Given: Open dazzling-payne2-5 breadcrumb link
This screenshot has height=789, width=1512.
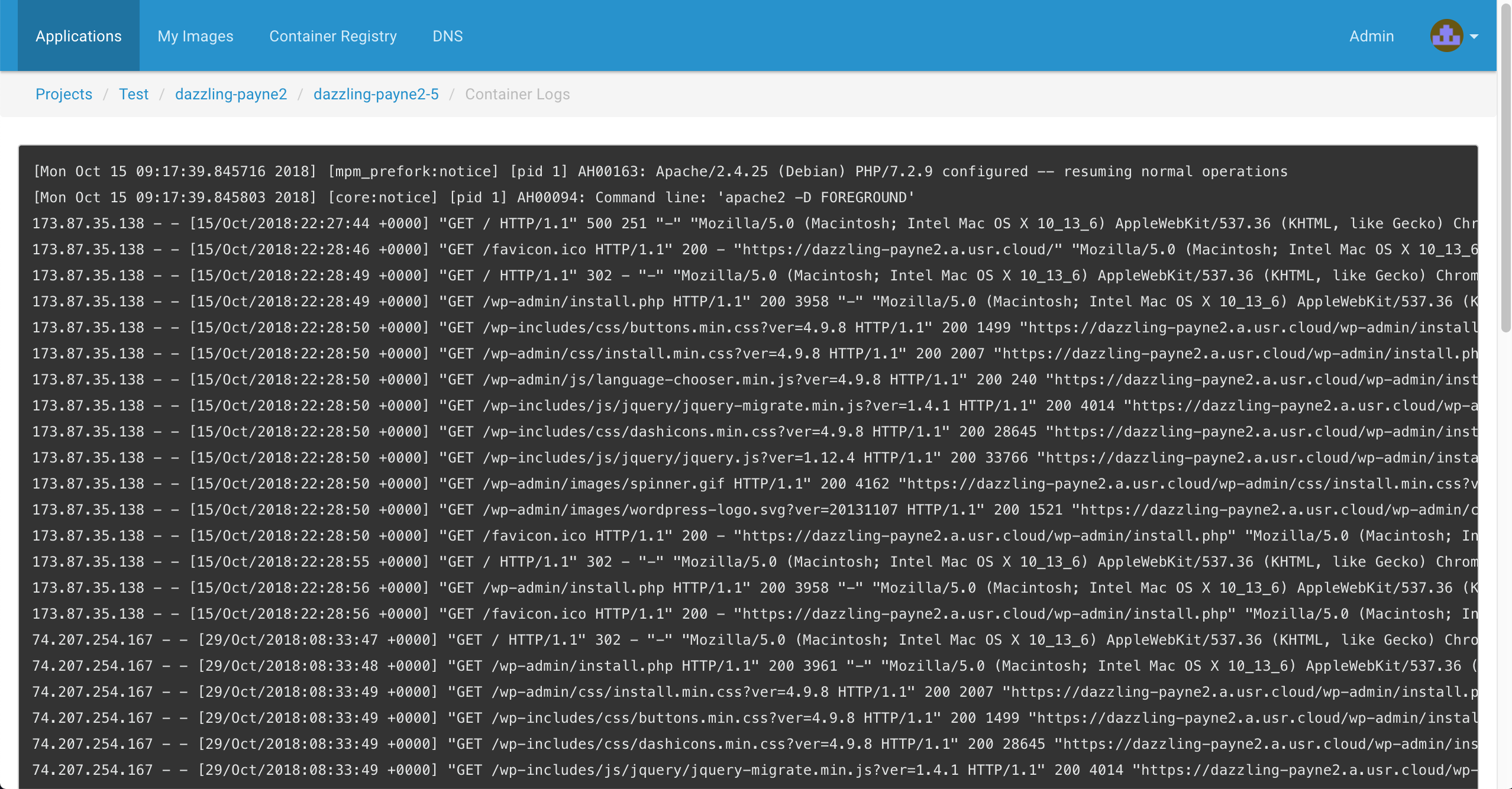Looking at the screenshot, I should (x=376, y=94).
